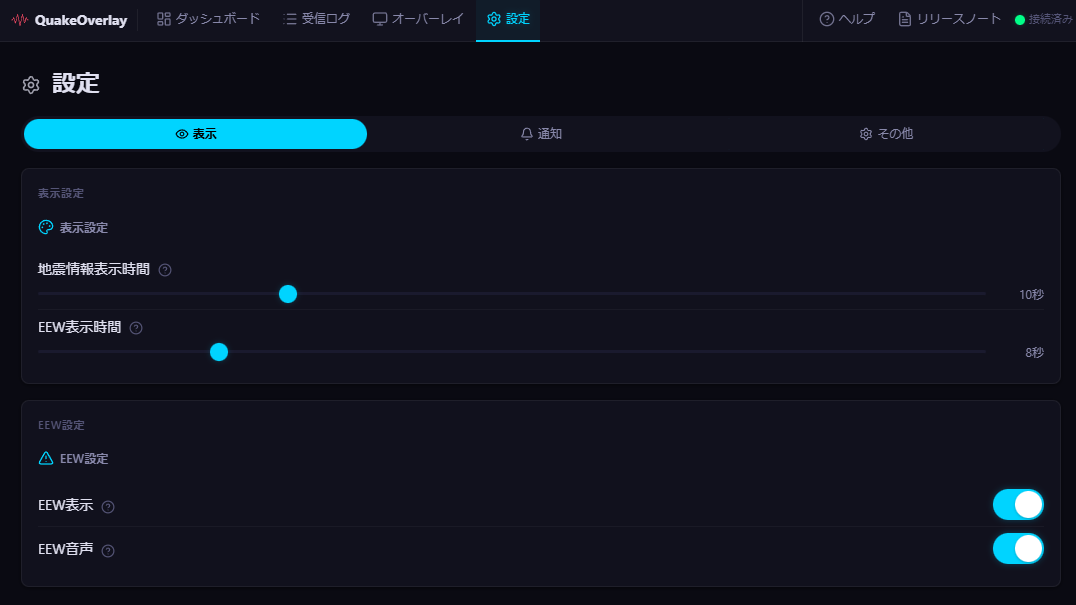Click the 地震情報表示時間 label
This screenshot has width=1076, height=605.
point(94,270)
